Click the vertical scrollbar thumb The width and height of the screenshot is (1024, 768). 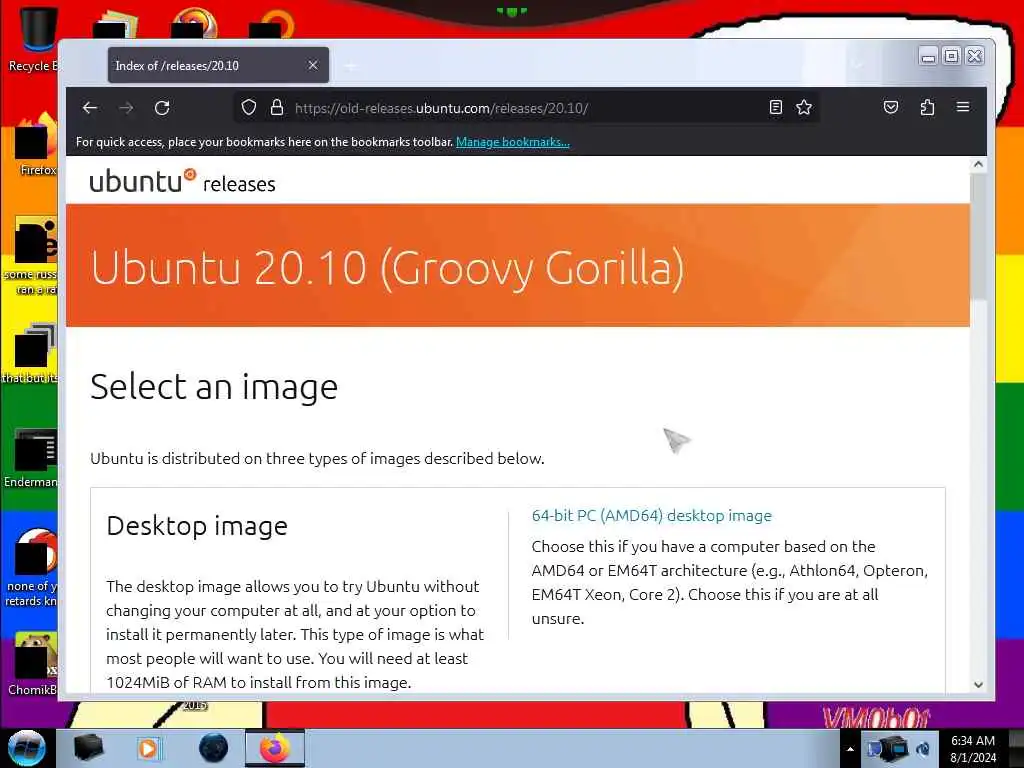pyautogui.click(x=978, y=235)
